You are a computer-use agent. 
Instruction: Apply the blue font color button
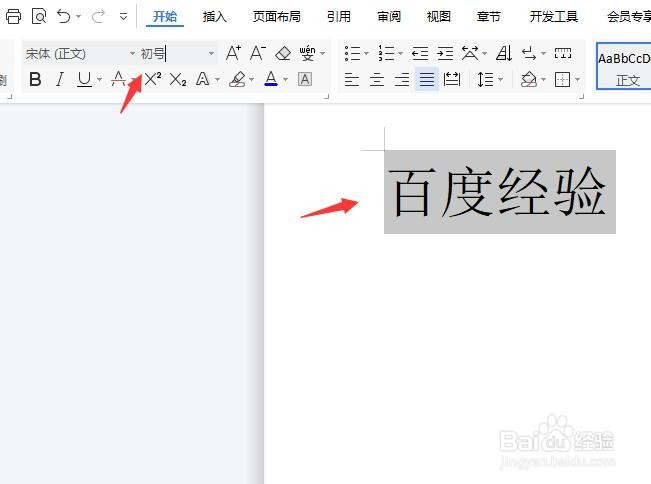[x=271, y=79]
